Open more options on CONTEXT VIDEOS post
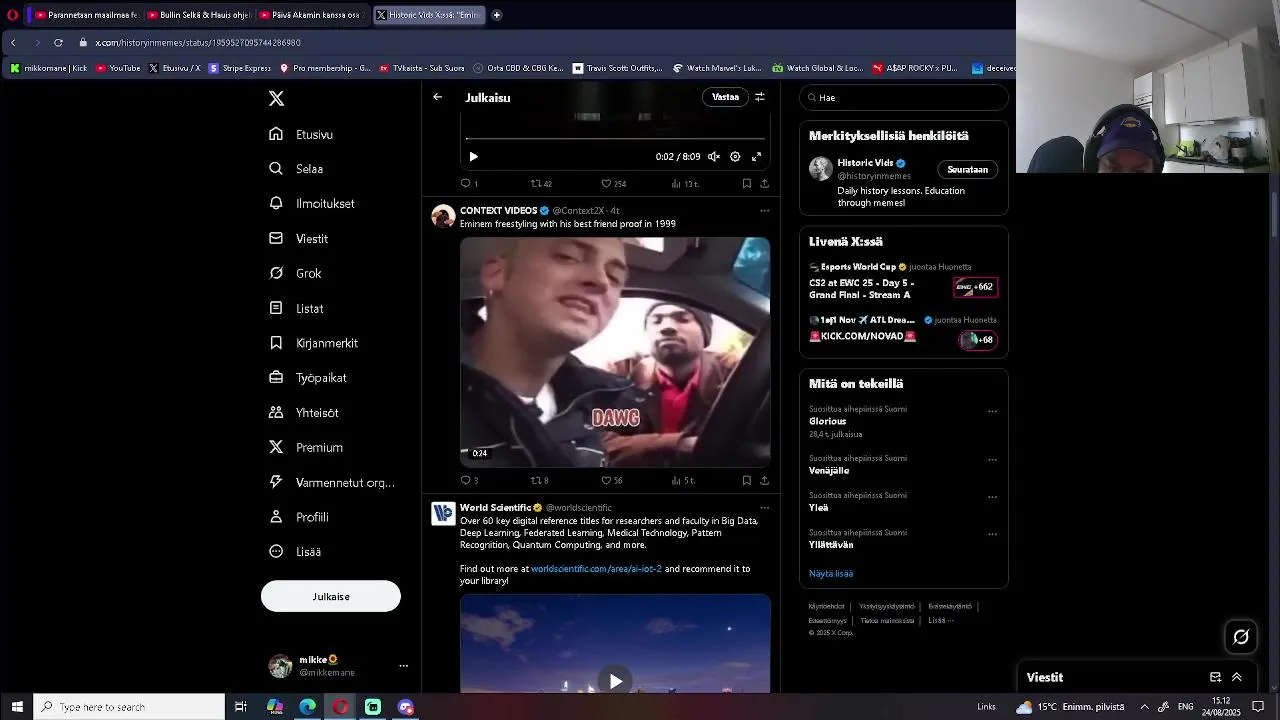 click(x=764, y=211)
